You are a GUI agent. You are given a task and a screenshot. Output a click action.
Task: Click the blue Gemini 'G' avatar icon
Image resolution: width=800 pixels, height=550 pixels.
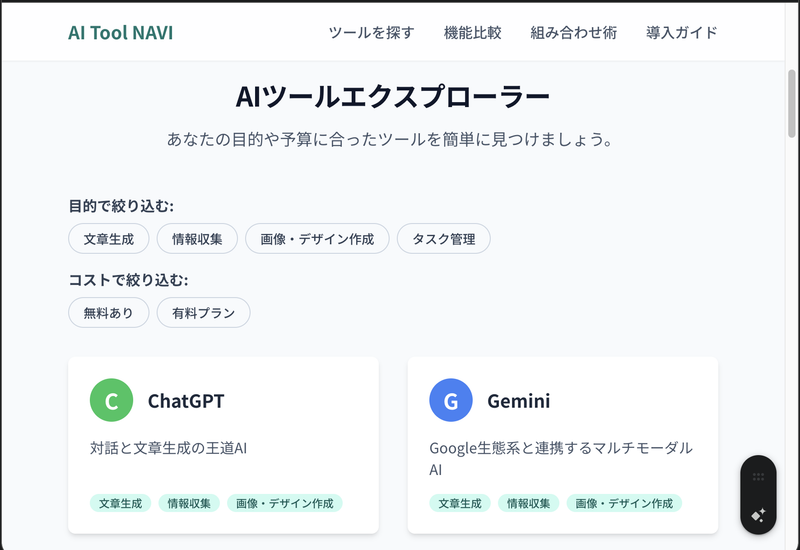point(451,401)
